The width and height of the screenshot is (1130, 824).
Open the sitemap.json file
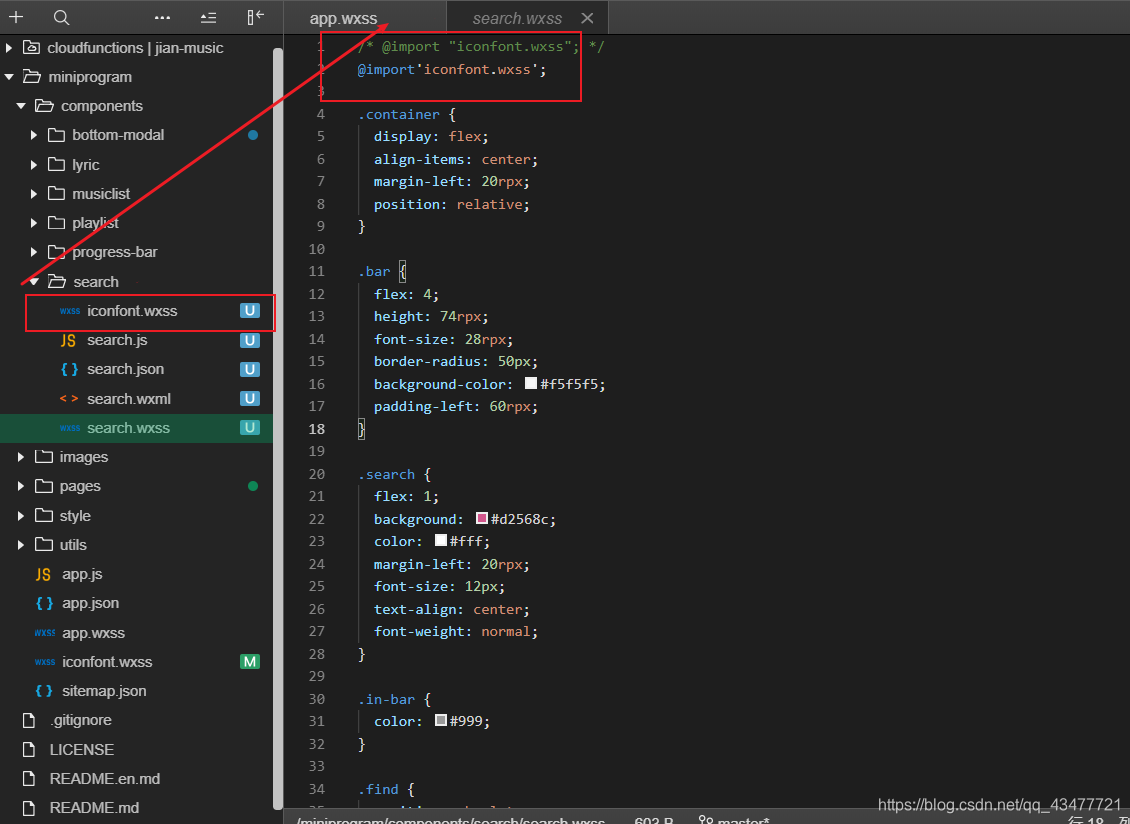pos(104,691)
